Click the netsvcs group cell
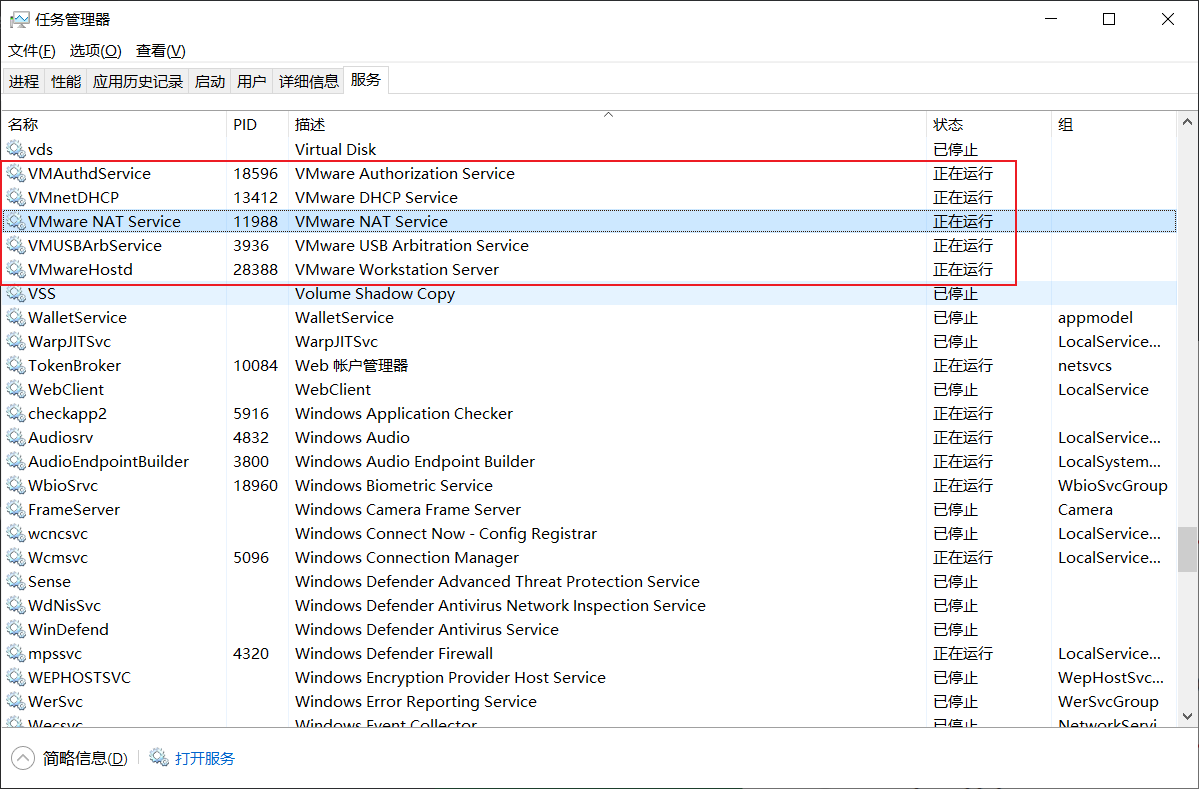This screenshot has height=789, width=1199. [x=1084, y=365]
